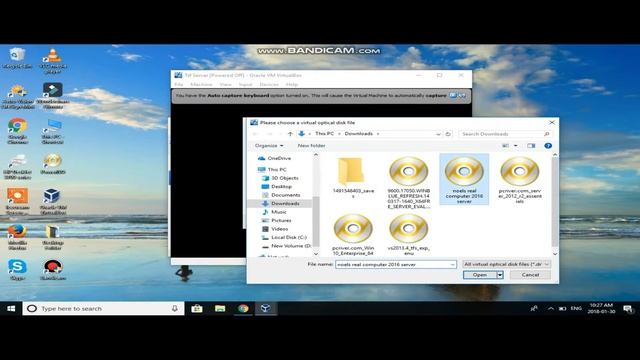The image size is (640, 360).
Task: Switch to VirtualBox in the taskbar
Action: coord(266,309)
